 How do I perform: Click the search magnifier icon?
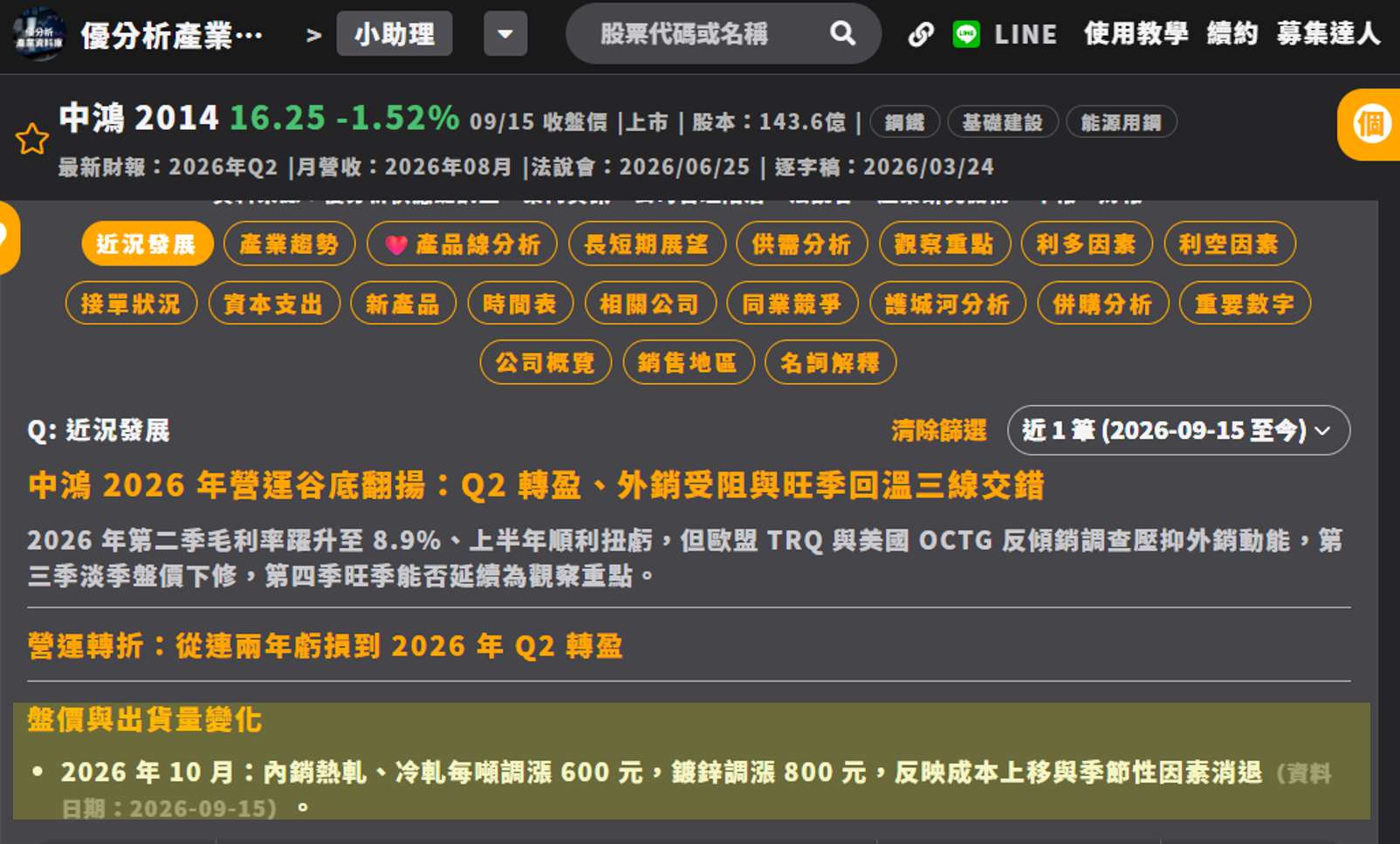click(842, 34)
